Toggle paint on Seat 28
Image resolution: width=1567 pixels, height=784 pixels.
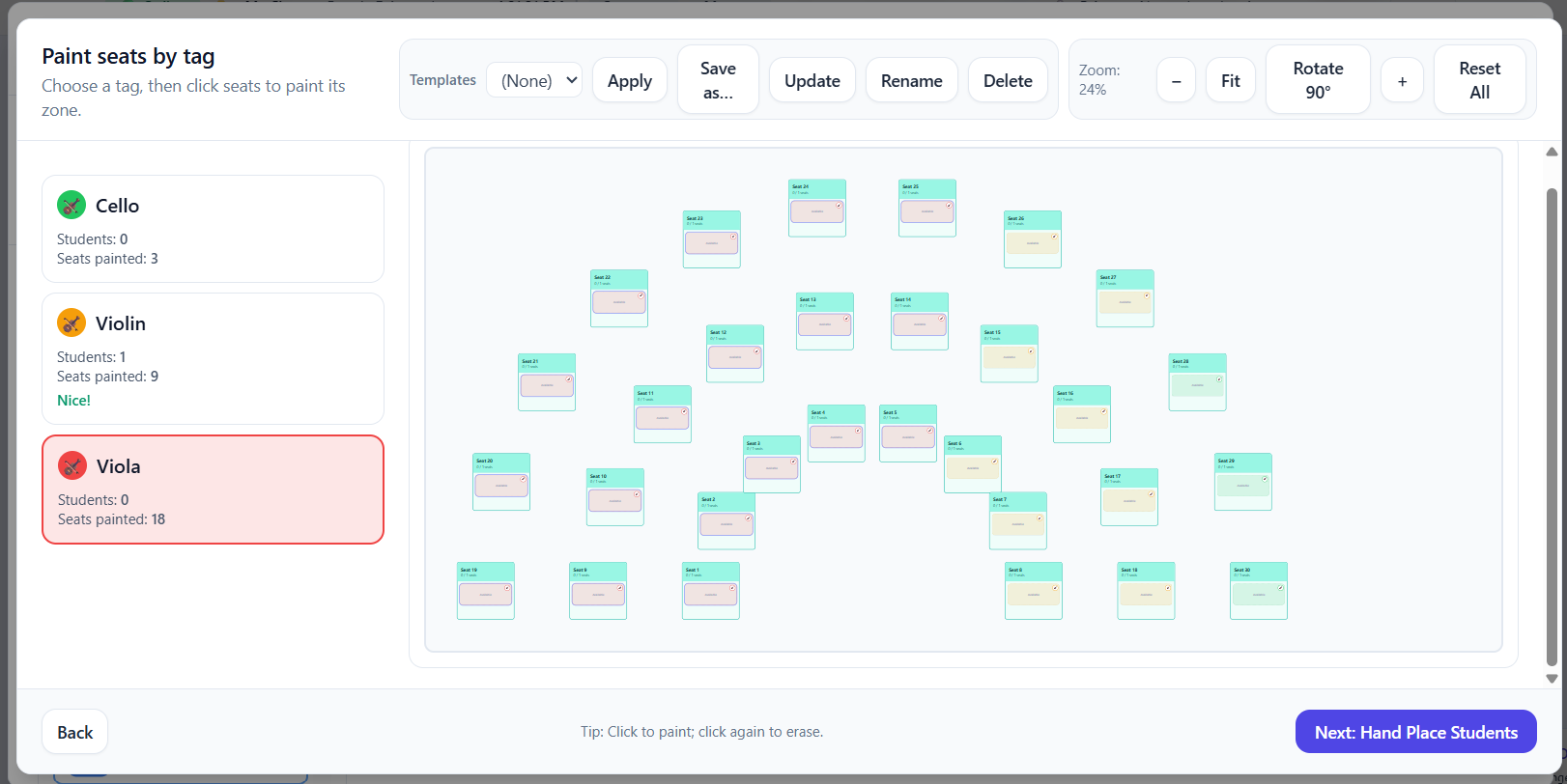coord(1197,382)
